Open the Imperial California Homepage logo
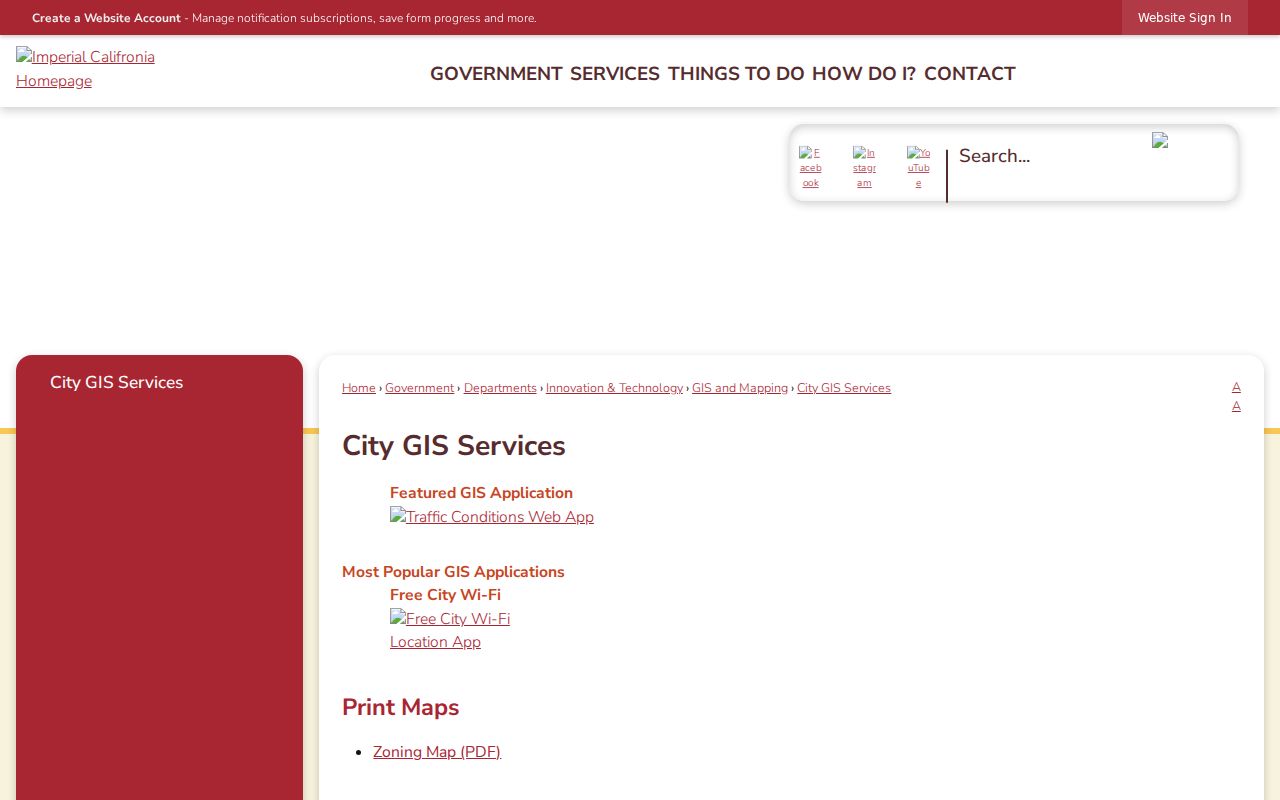The width and height of the screenshot is (1280, 800). click(85, 69)
